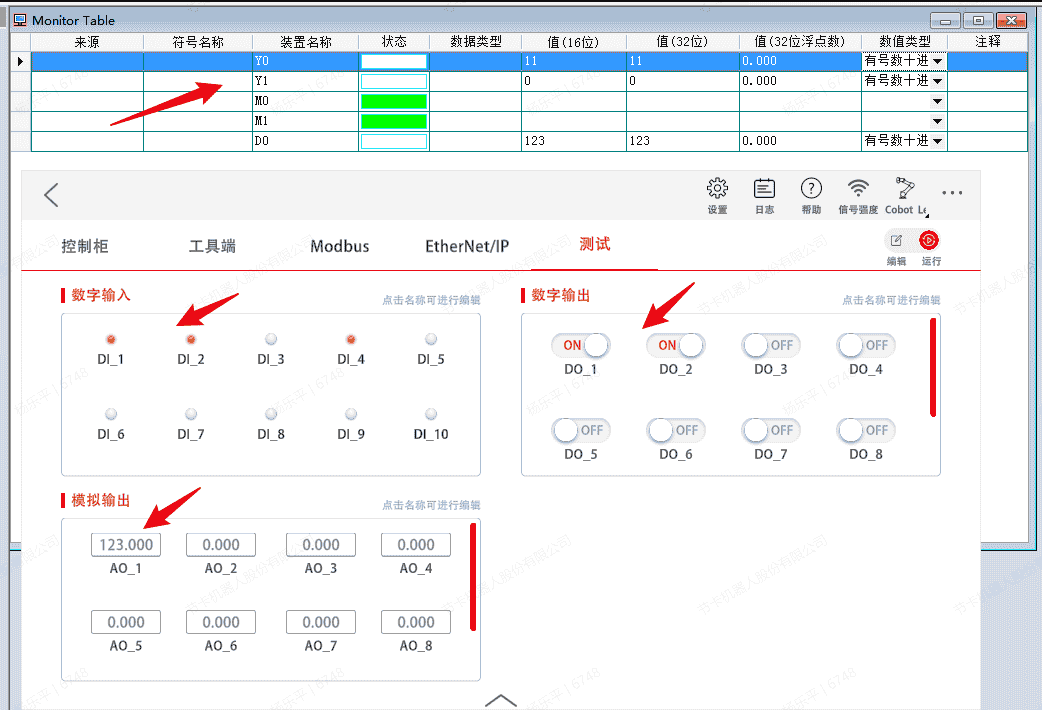Expand the bottom panel up chevron

[500, 700]
